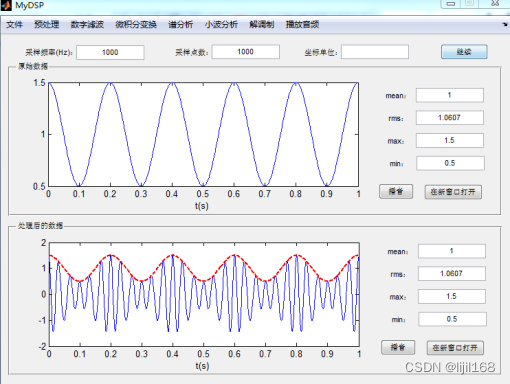Viewport: 510px width, 384px height.
Task: Open the 解调制 menu
Action: point(262,24)
